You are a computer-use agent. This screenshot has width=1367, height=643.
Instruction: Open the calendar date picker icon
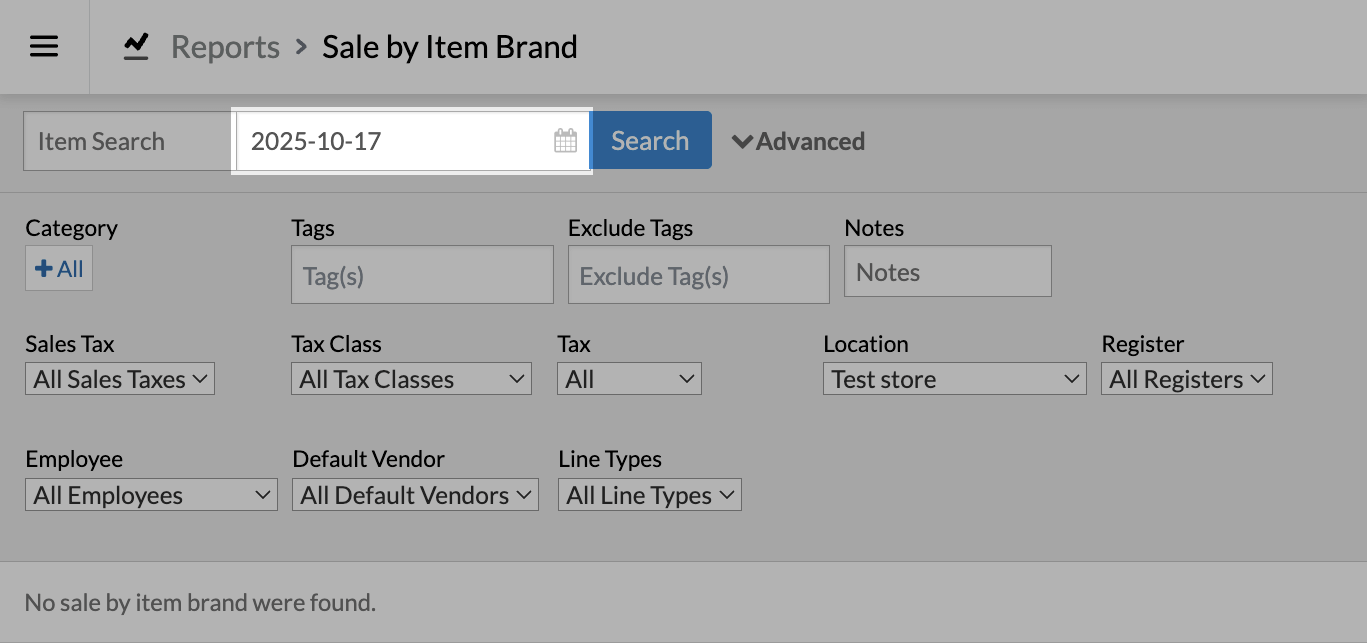[565, 141]
